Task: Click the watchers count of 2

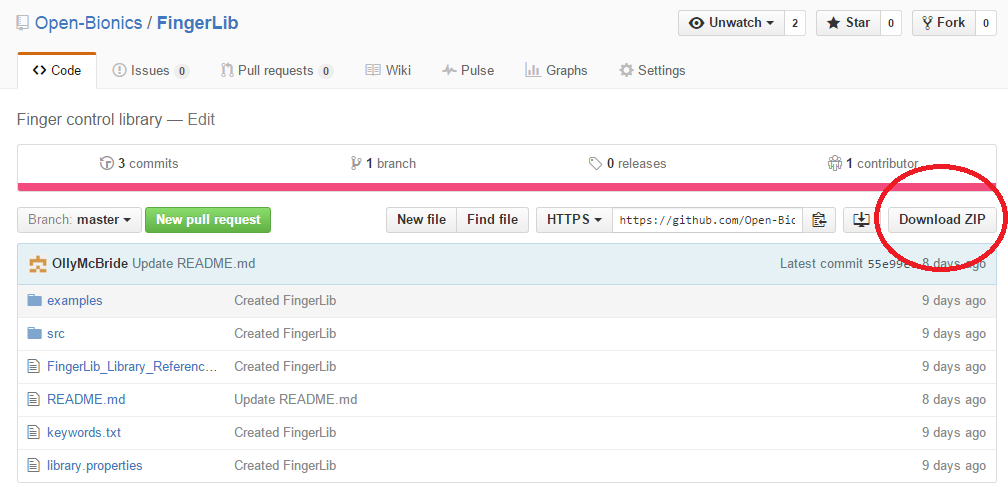Action: coord(795,23)
